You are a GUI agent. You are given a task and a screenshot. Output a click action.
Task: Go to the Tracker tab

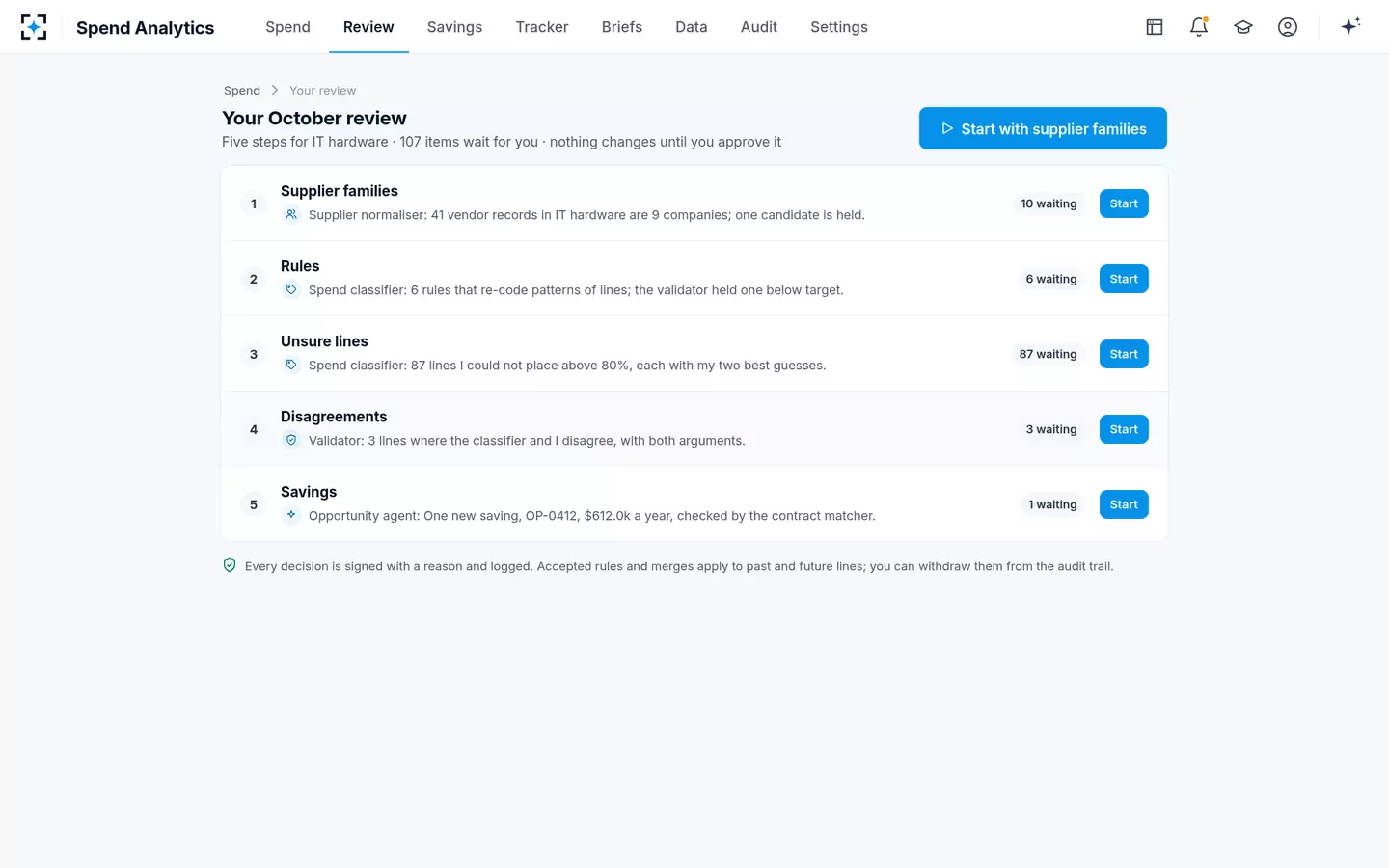pos(542,27)
